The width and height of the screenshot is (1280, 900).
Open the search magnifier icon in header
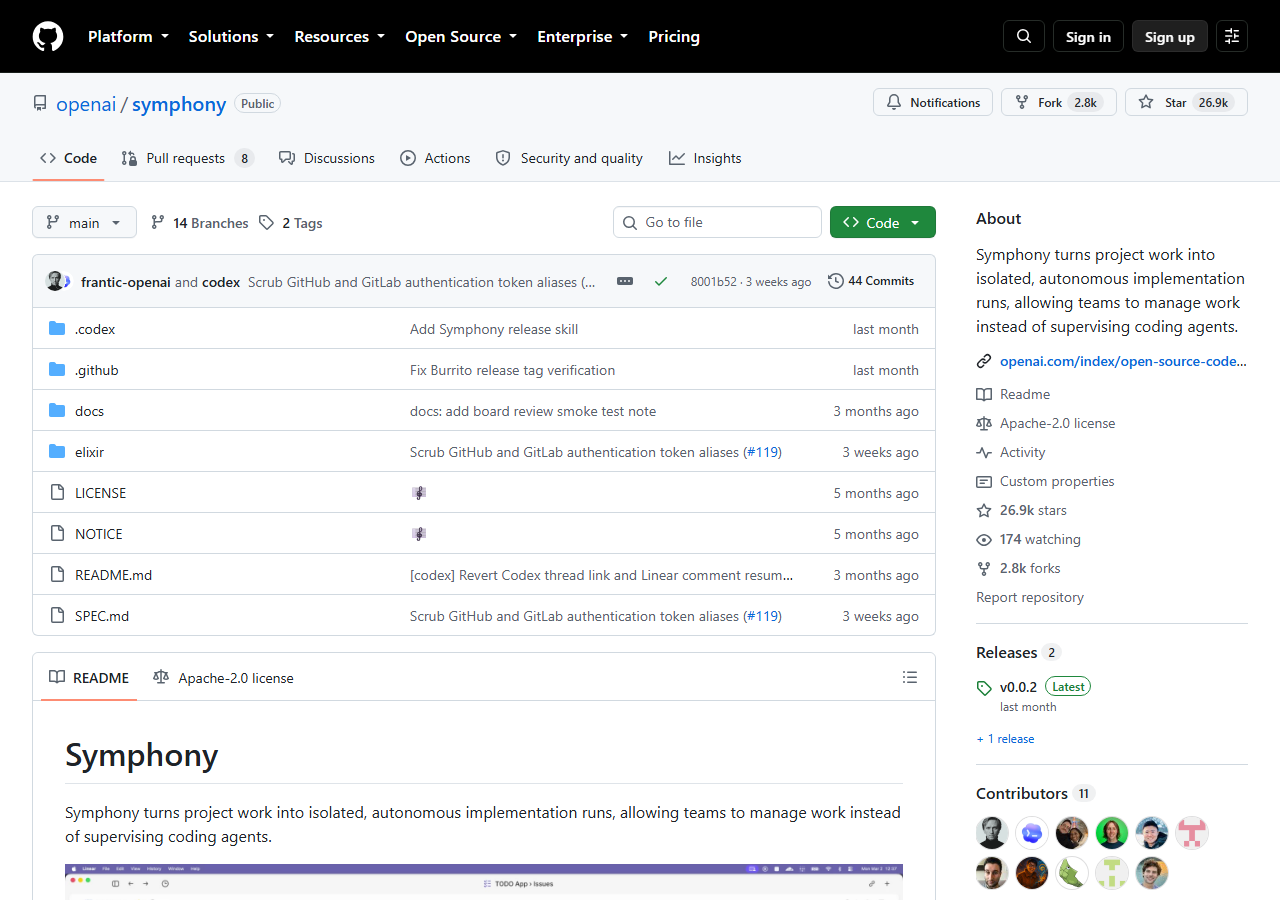pyautogui.click(x=1024, y=37)
